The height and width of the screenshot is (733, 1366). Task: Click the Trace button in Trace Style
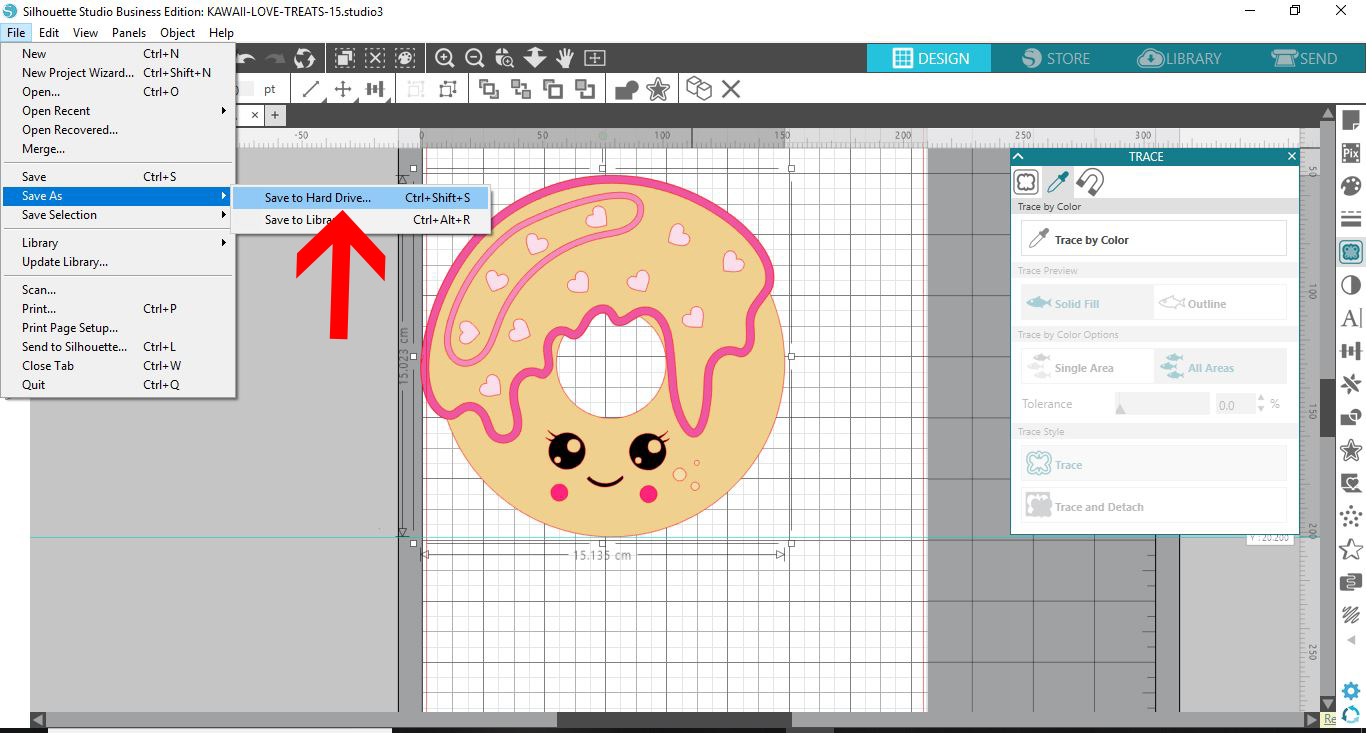(x=1154, y=464)
